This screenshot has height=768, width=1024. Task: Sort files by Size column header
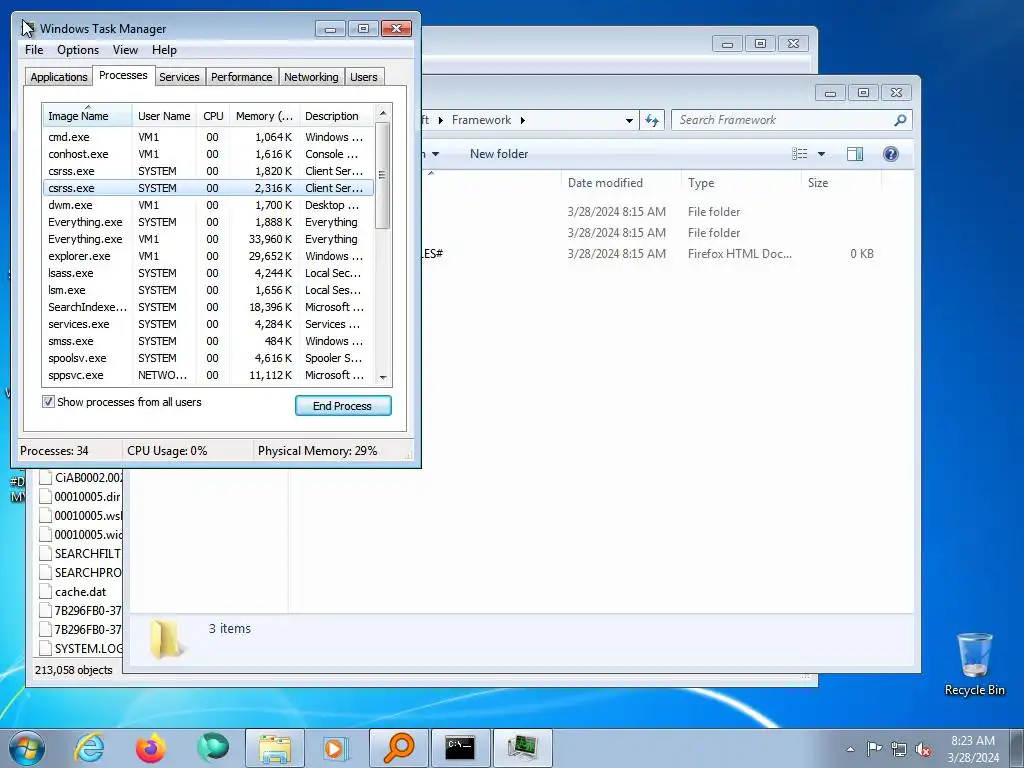pyautogui.click(x=841, y=183)
